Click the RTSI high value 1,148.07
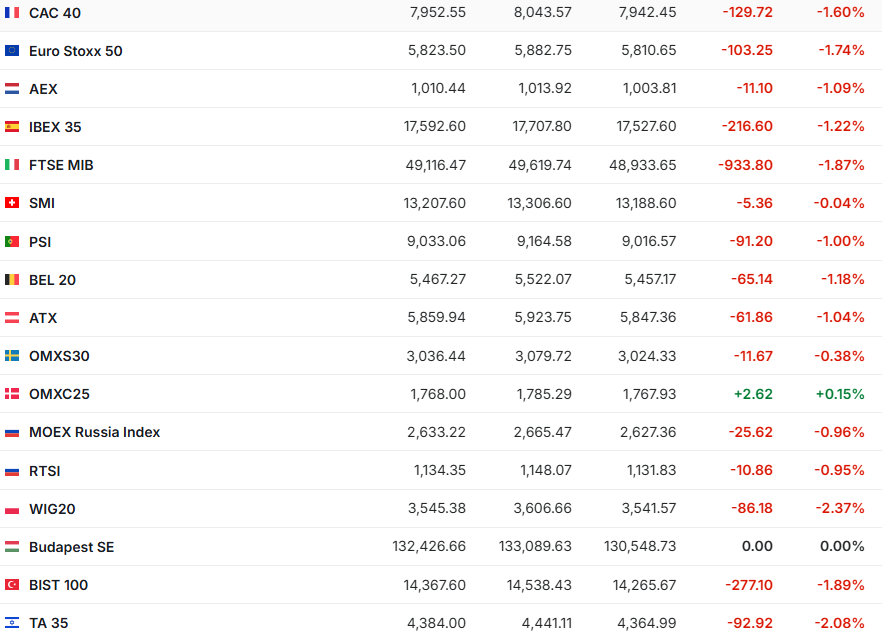This screenshot has height=636, width=882. [546, 470]
